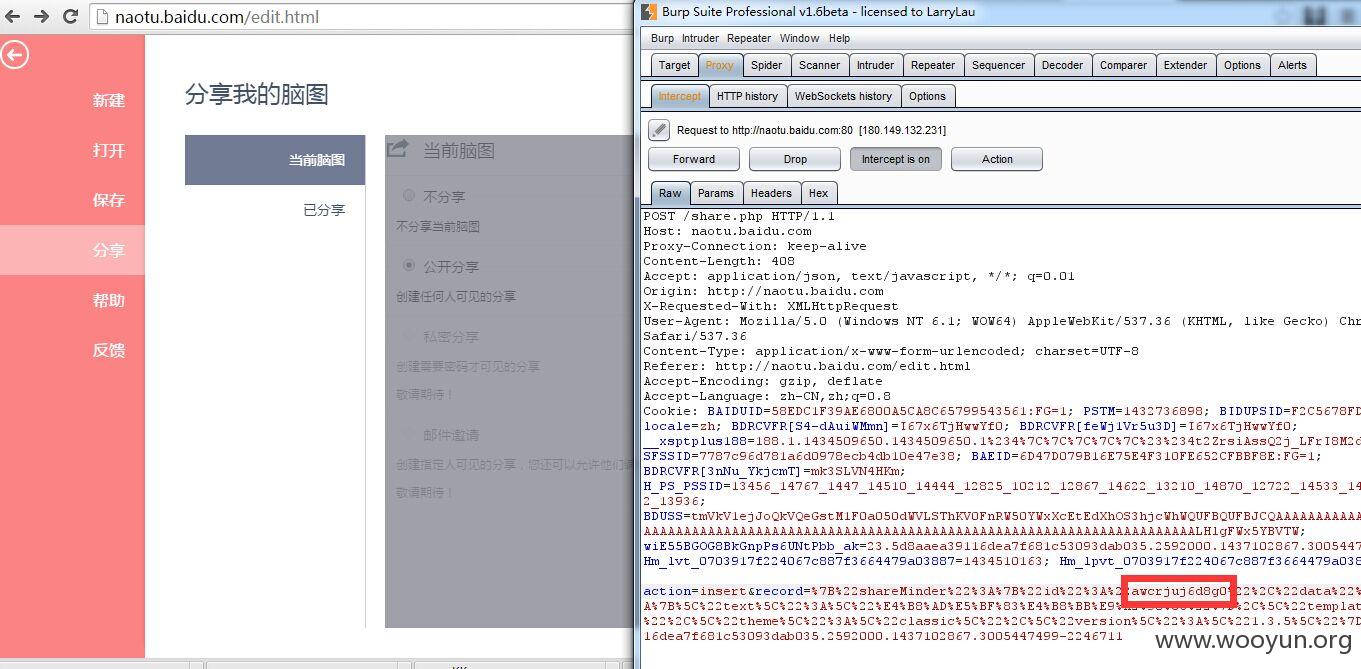Choose the 公开分享 radio option
1361x669 pixels.
click(409, 265)
